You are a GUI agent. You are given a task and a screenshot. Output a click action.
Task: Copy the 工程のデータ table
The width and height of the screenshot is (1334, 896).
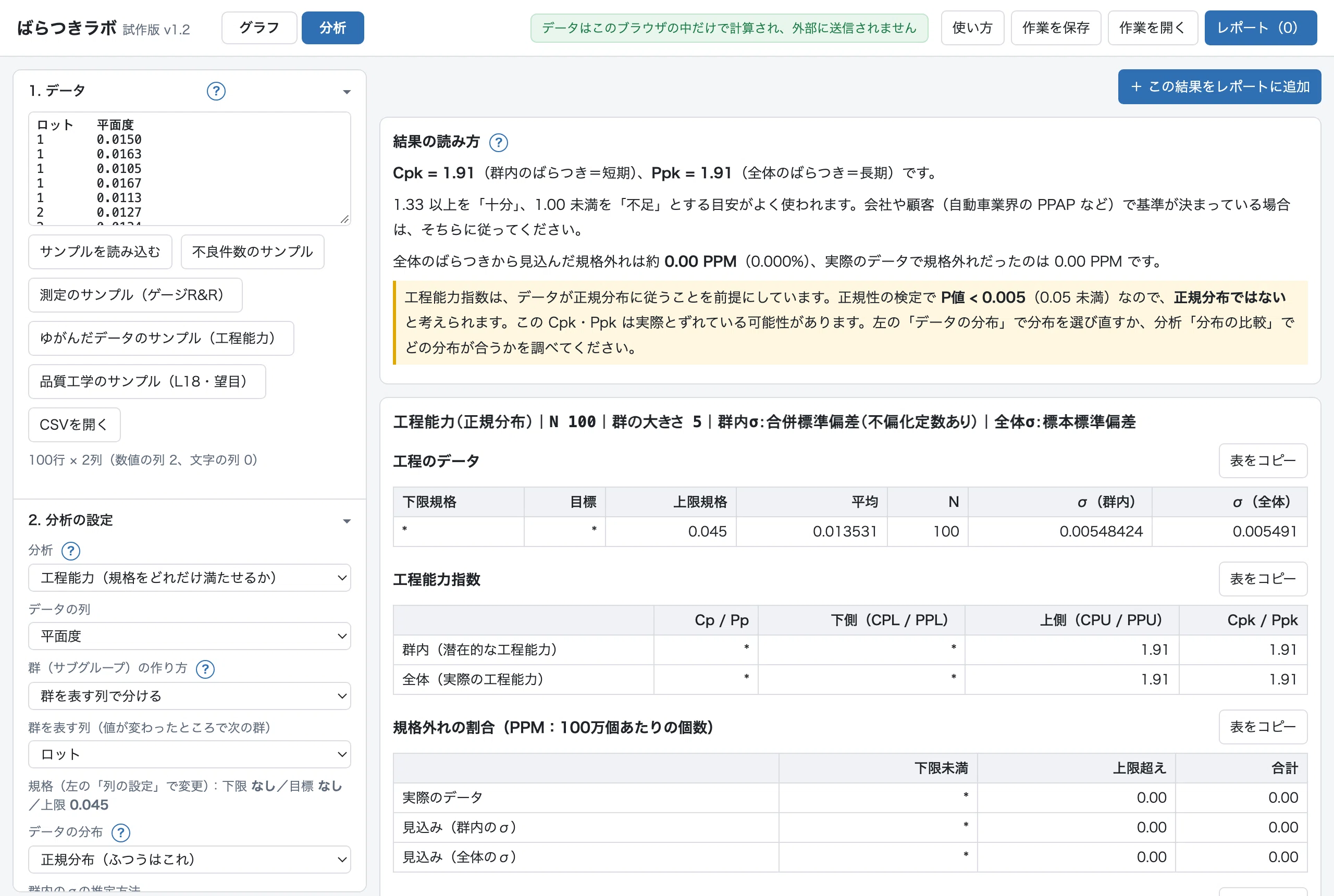pos(1263,461)
